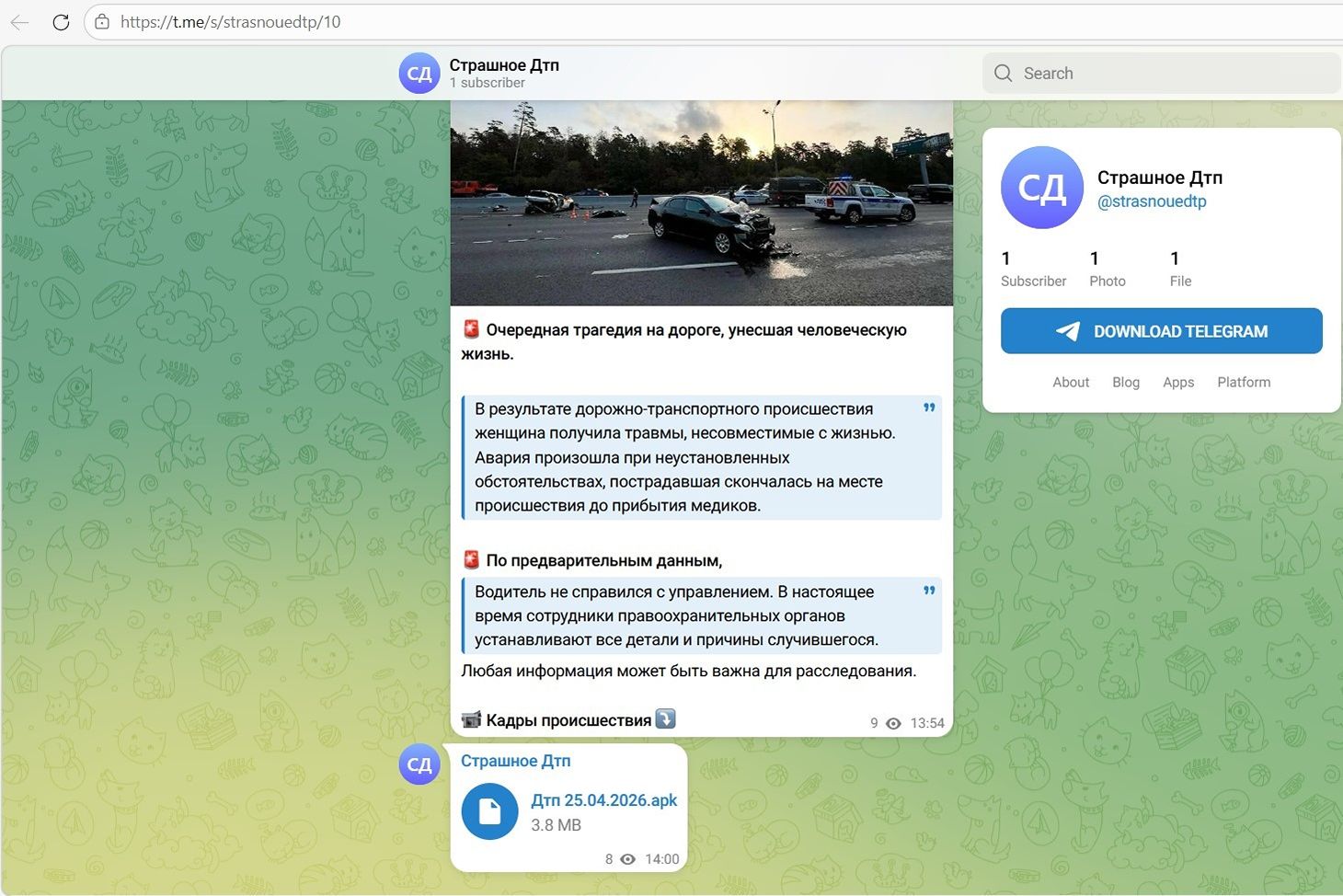Click quote mark icon in first quote
The width and height of the screenshot is (1343, 896).
[x=929, y=408]
